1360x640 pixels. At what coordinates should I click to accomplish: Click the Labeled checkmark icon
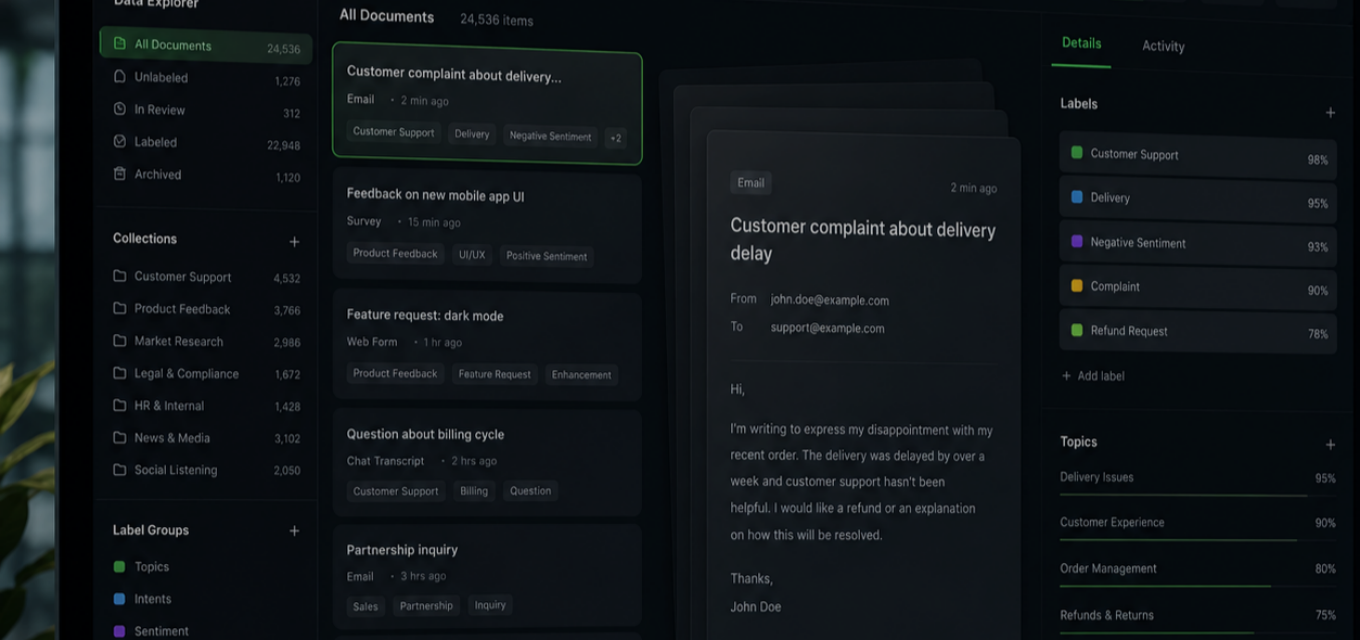[x=120, y=142]
